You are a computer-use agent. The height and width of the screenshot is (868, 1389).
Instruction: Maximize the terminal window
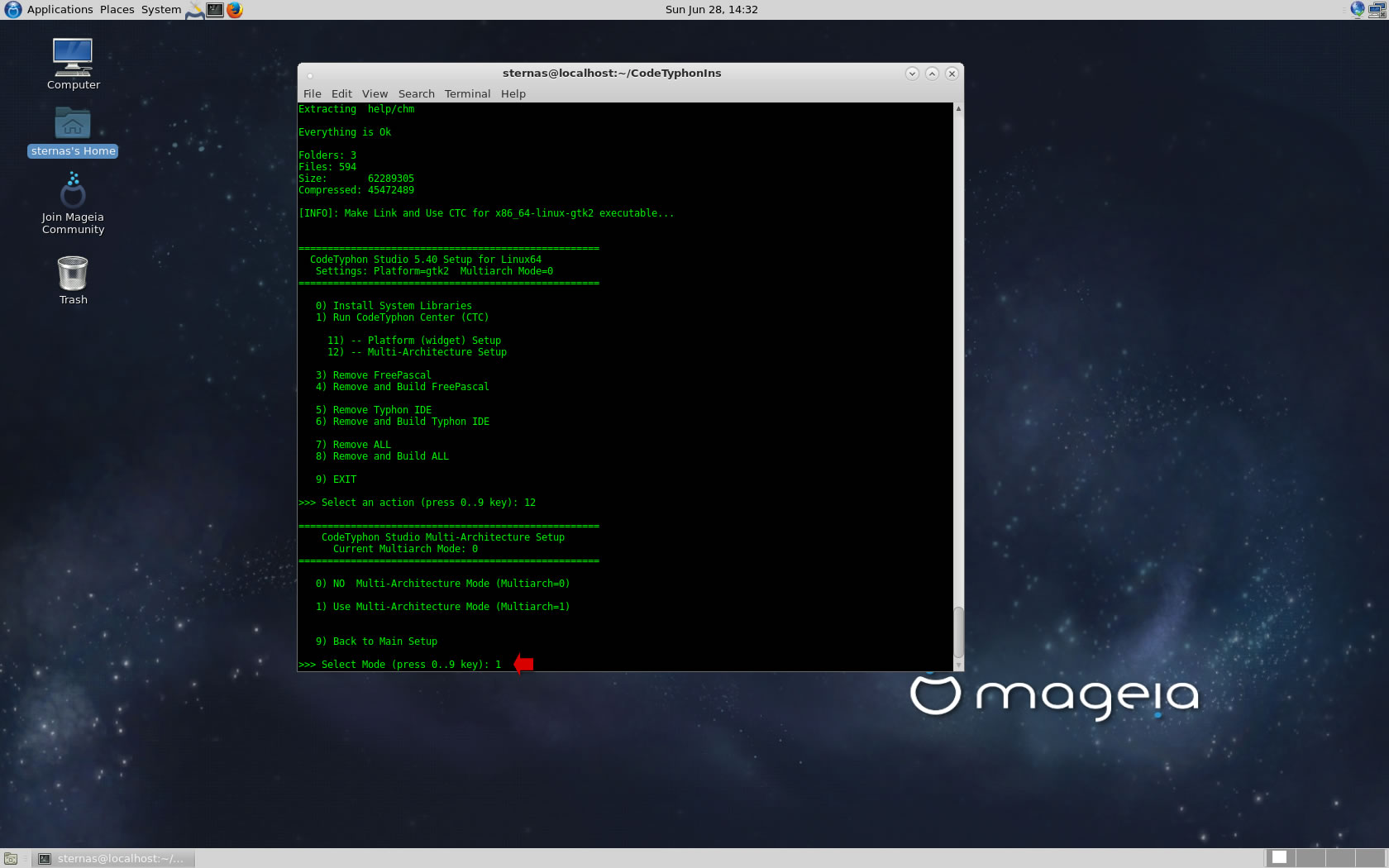pyautogui.click(x=932, y=74)
